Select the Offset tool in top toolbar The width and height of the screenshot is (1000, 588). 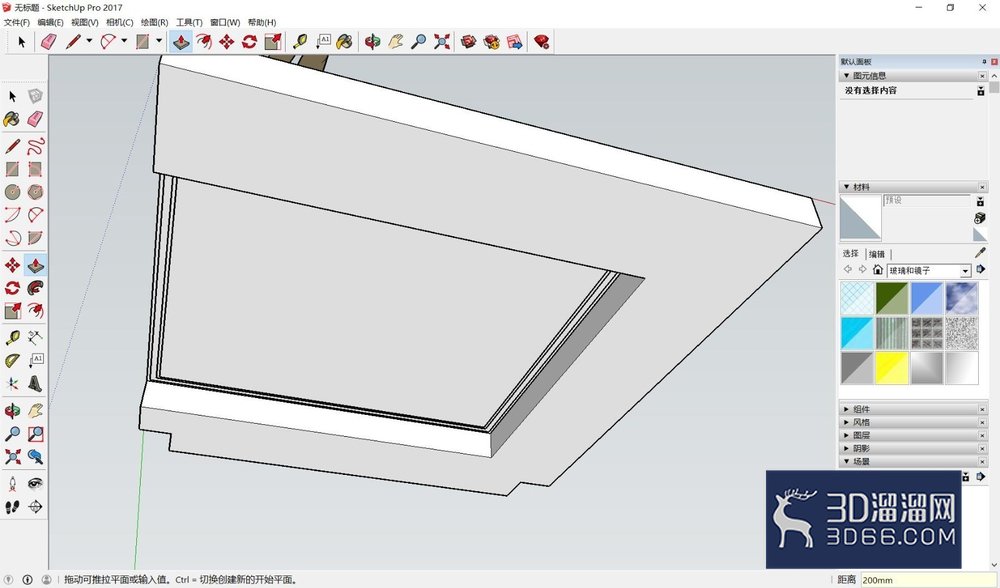coord(204,42)
